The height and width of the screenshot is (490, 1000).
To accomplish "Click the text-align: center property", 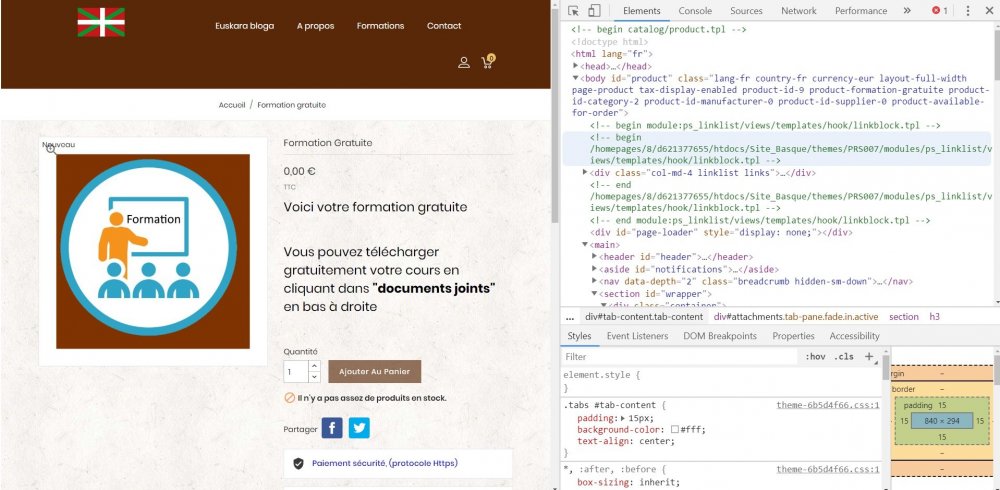I will tap(626, 441).
